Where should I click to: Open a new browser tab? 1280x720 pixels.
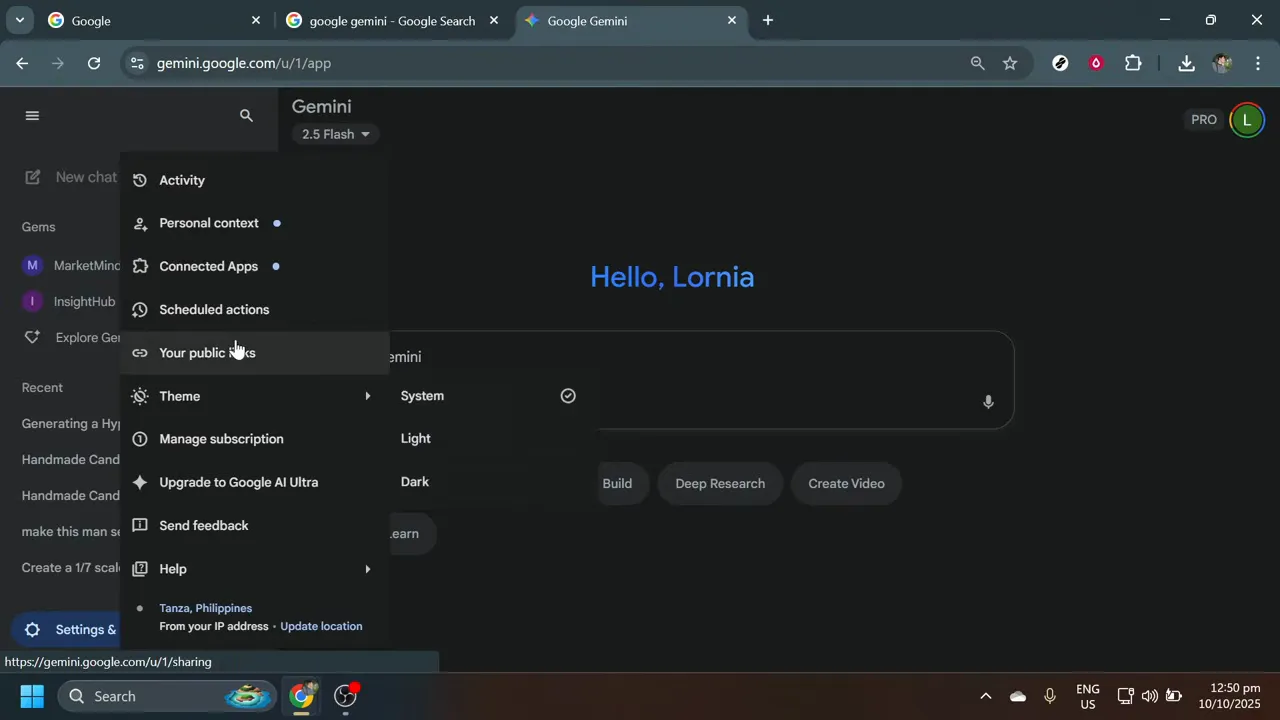coord(768,20)
